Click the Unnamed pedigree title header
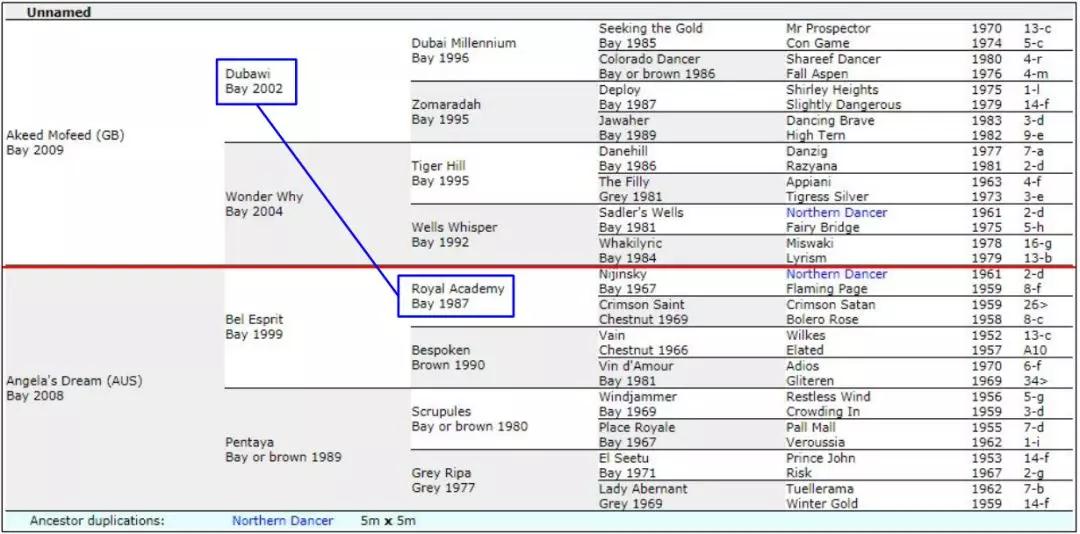This screenshot has width=1080, height=534. [x=58, y=12]
